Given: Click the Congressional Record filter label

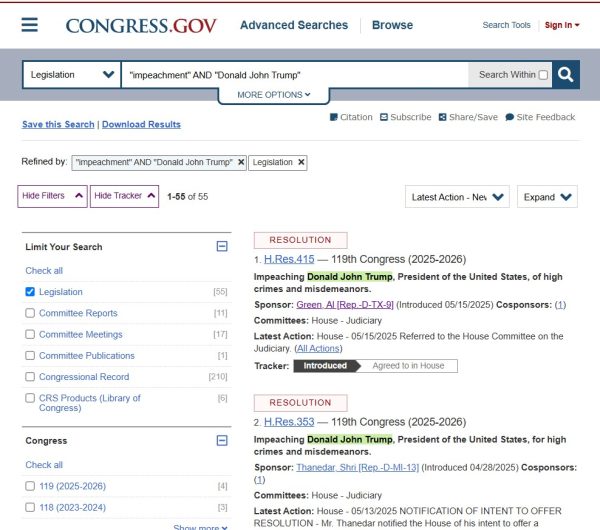Looking at the screenshot, I should coord(84,377).
